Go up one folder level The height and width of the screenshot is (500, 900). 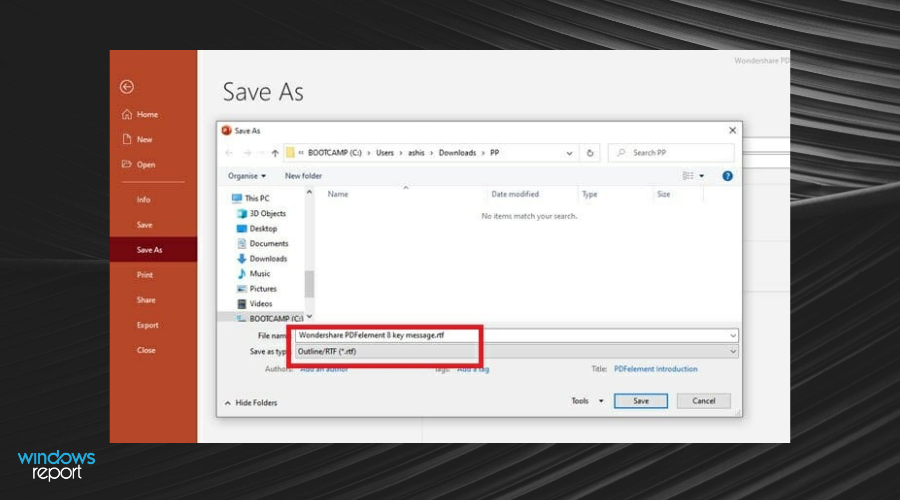click(x=275, y=153)
